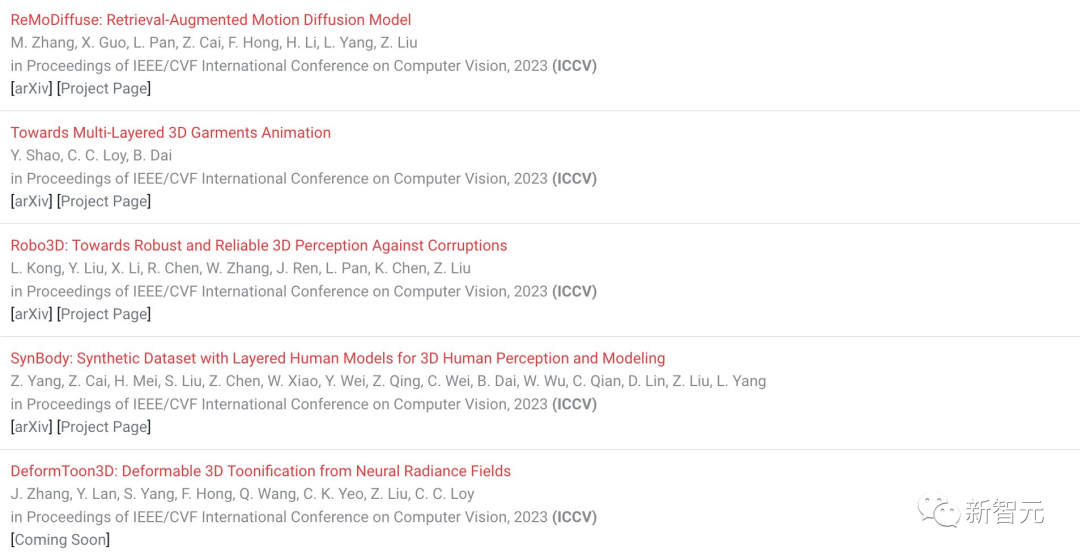Open arXiv link for ReMoDiffuse
This screenshot has height=559, width=1080.
(x=32, y=88)
